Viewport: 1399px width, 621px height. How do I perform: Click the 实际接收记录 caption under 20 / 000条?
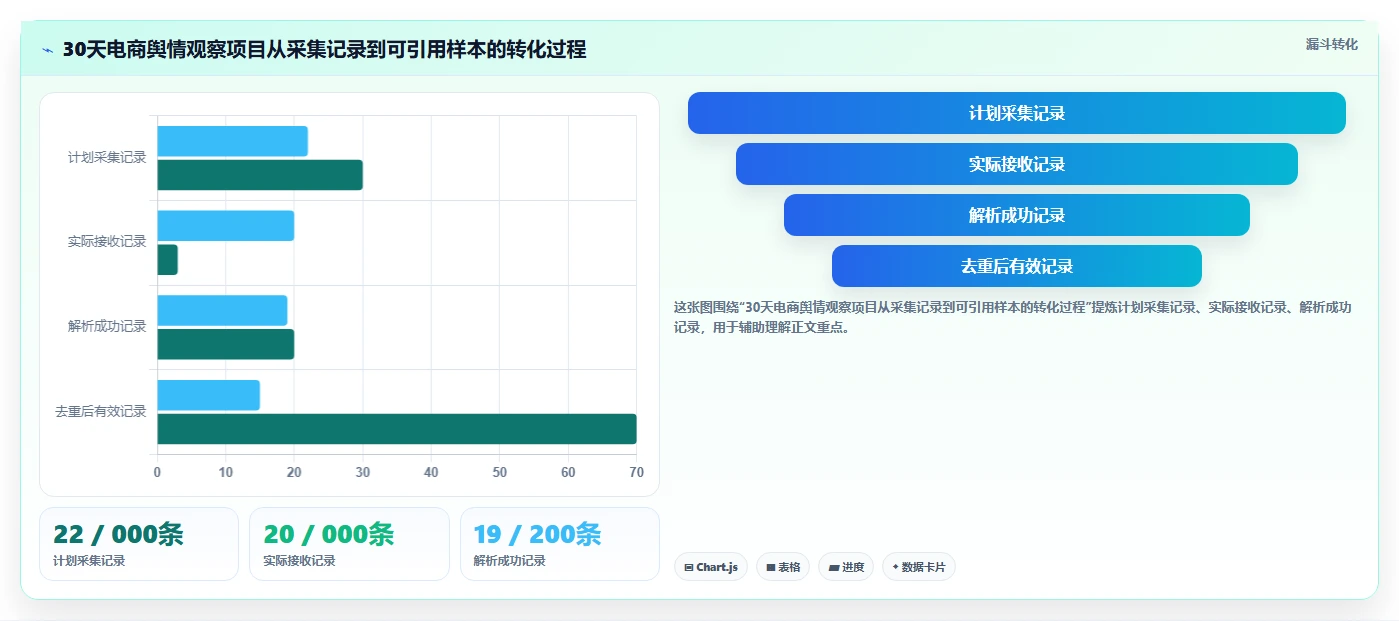coord(299,561)
